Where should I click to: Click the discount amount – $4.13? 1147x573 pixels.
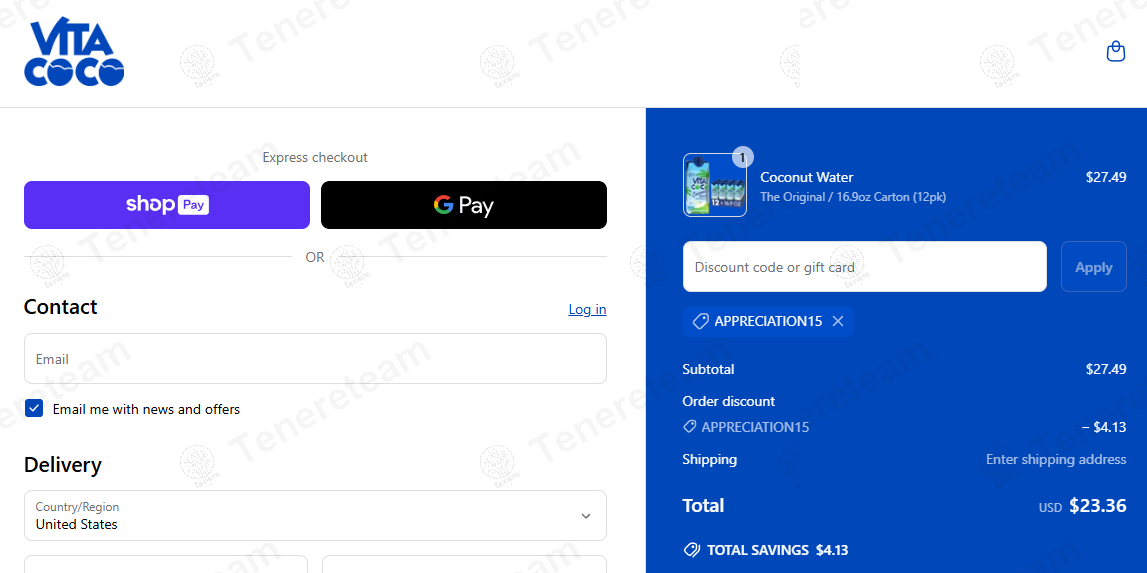tap(1104, 427)
